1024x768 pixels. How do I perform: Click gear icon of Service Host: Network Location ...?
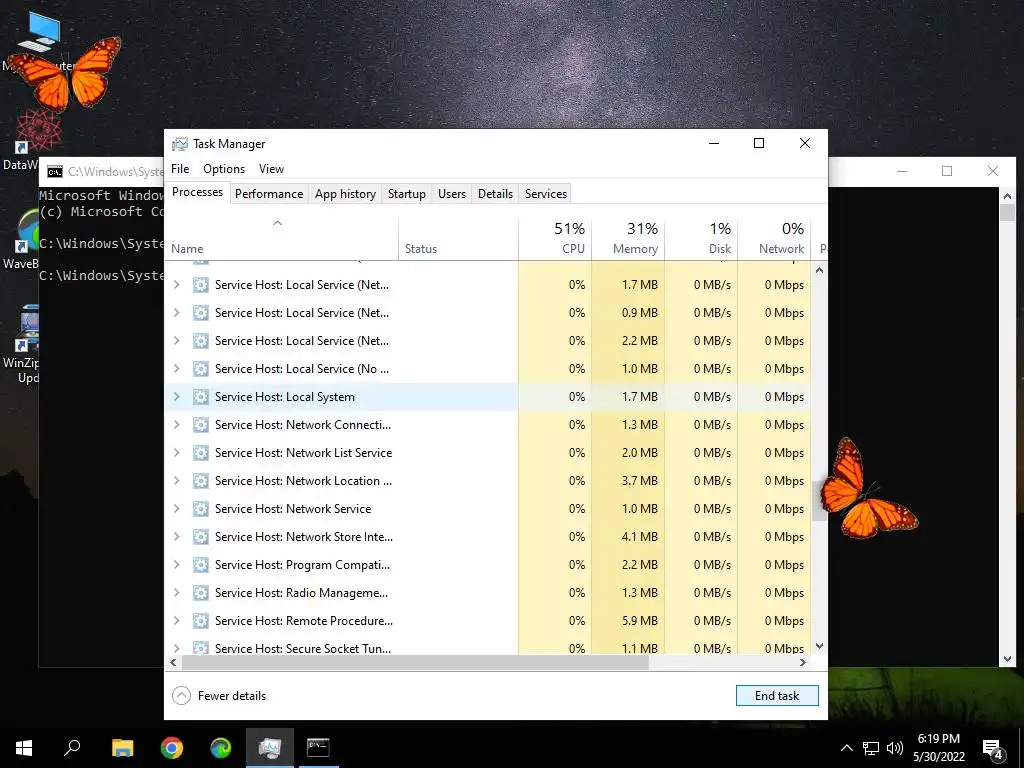pyautogui.click(x=200, y=481)
